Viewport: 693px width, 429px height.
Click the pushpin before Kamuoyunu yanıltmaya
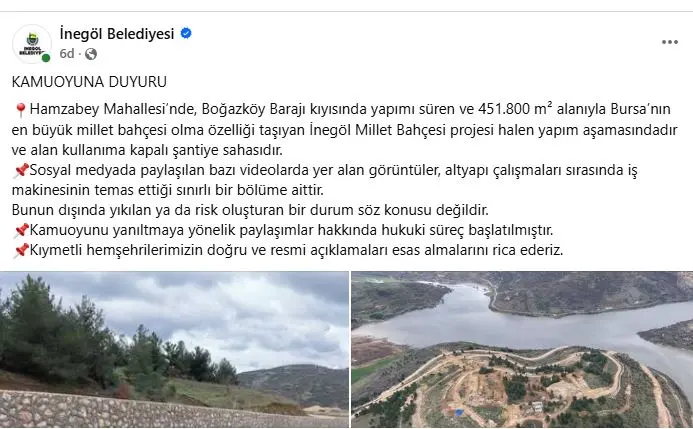pyautogui.click(x=21, y=231)
